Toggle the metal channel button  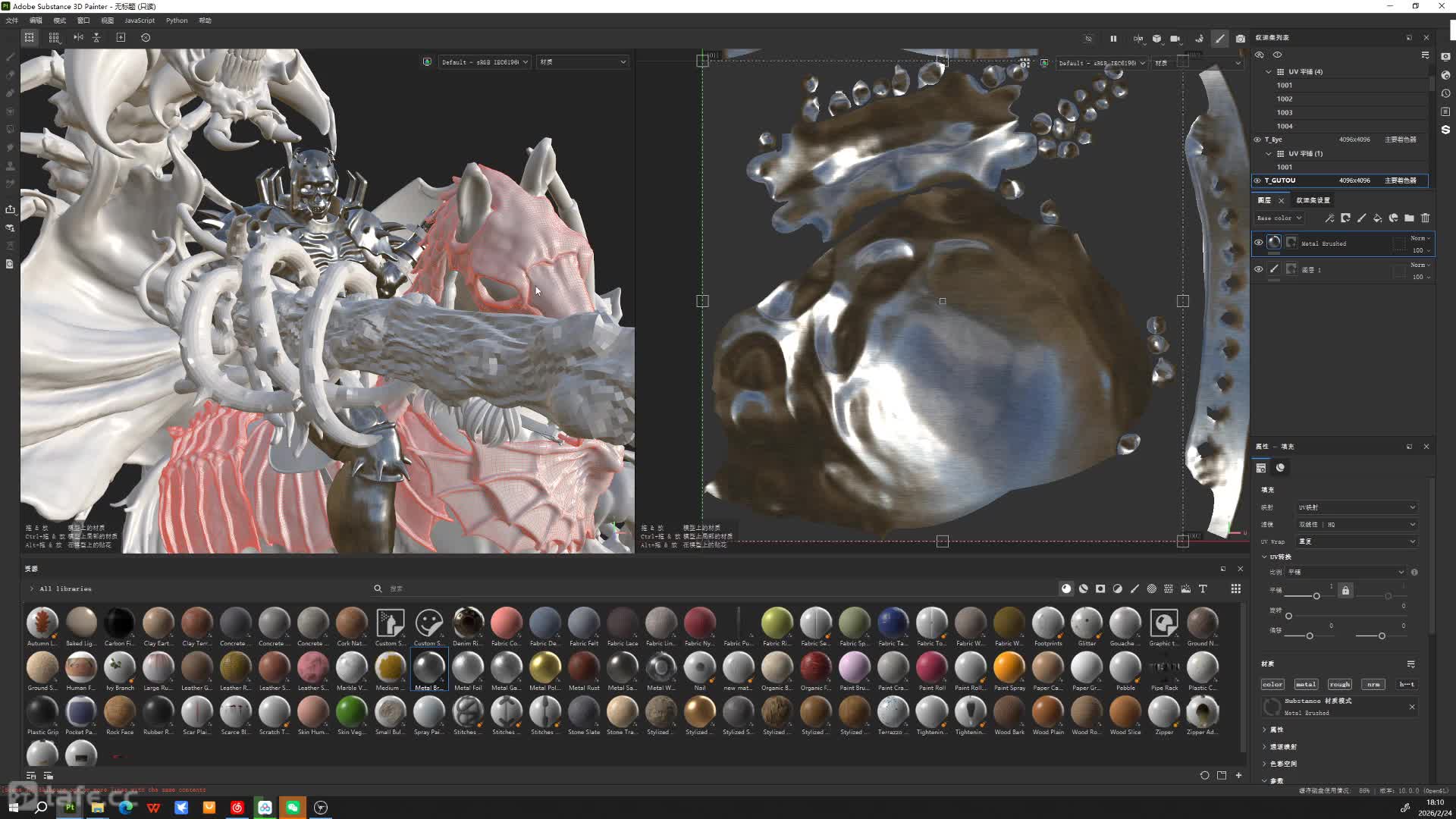coord(1306,684)
